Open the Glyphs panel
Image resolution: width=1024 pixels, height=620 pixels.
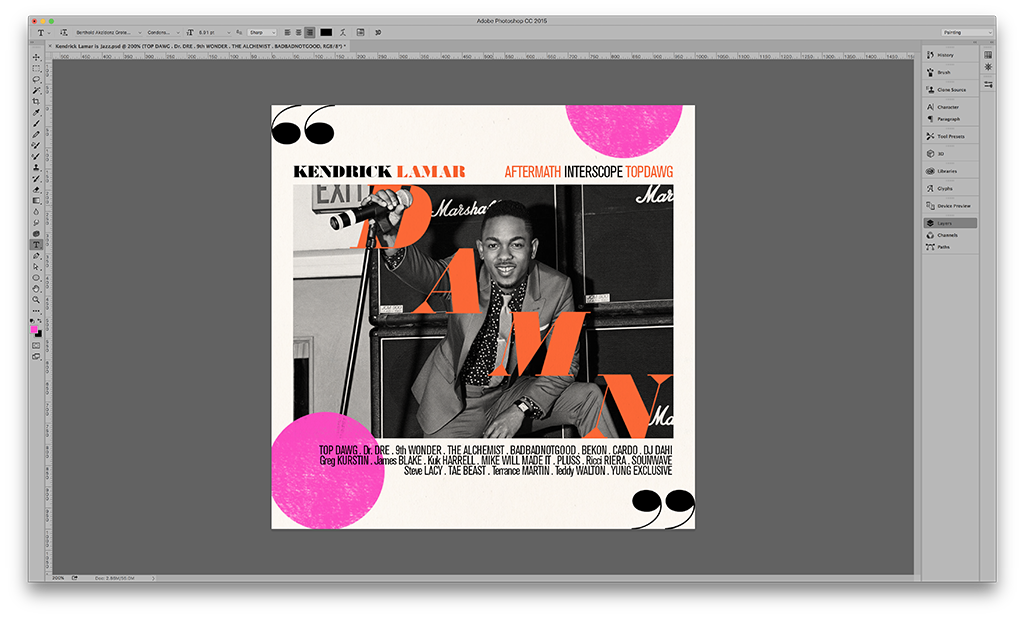tap(950, 188)
